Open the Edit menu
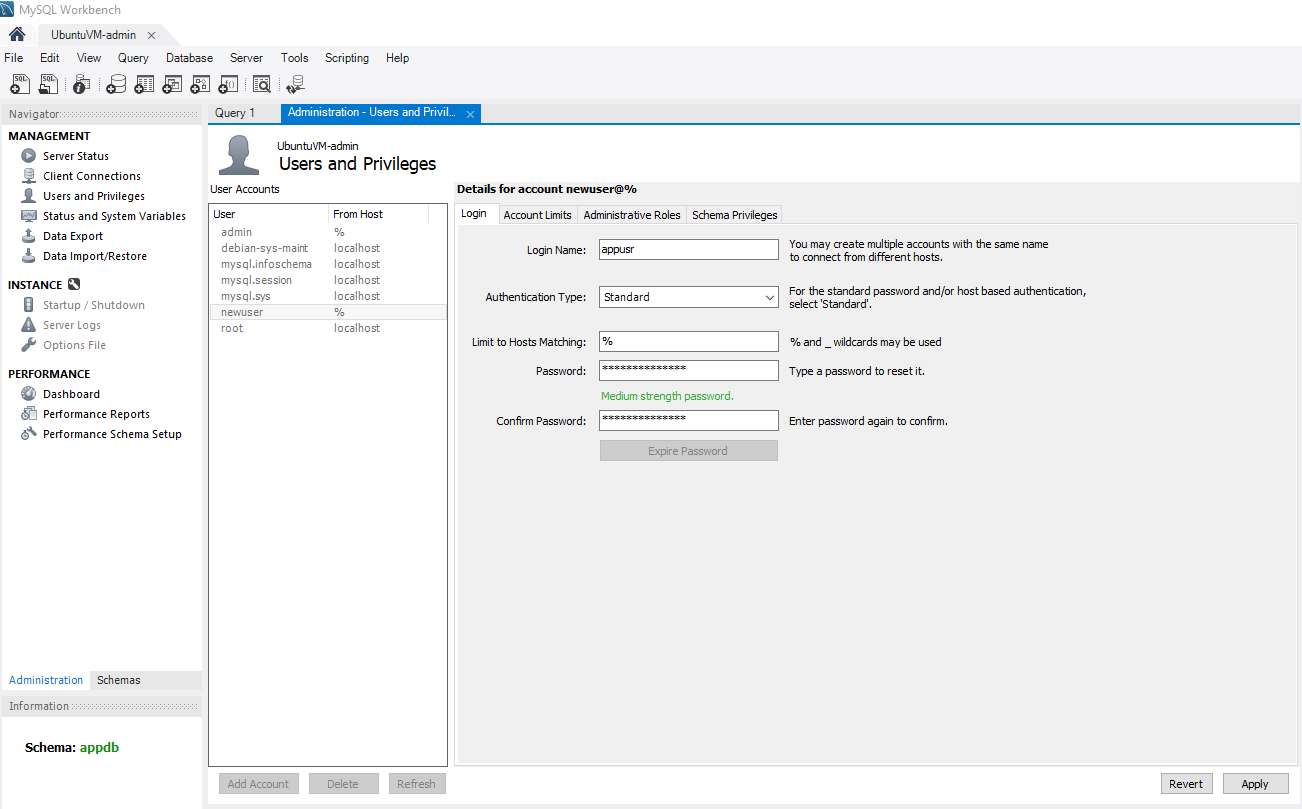Viewport: 1302px width, 809px height. [50, 58]
